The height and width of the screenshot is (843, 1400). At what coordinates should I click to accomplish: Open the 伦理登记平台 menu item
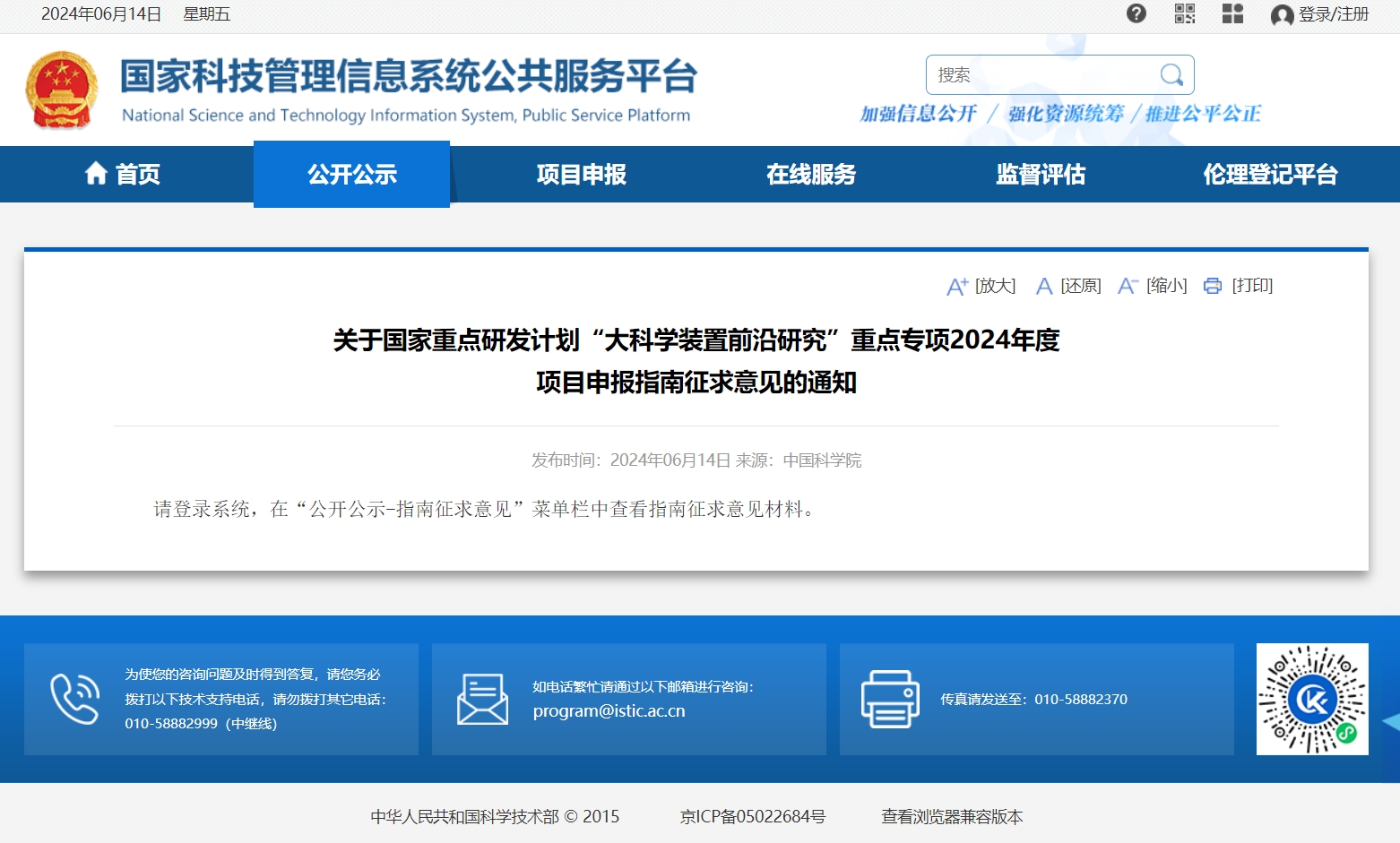(x=1269, y=175)
